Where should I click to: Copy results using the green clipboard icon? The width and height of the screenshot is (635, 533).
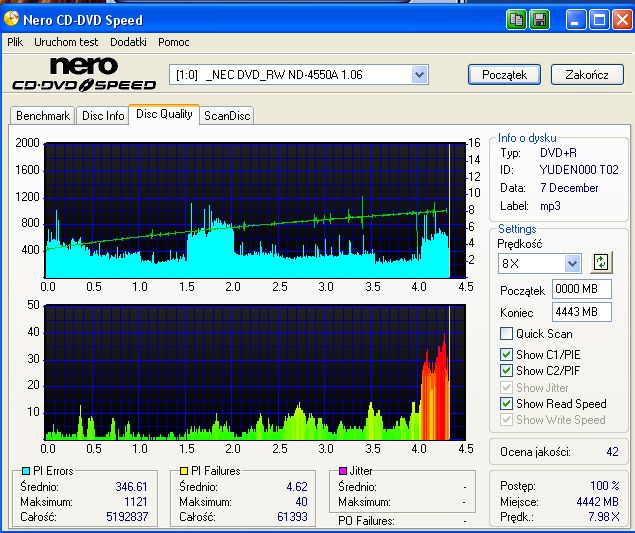[516, 19]
